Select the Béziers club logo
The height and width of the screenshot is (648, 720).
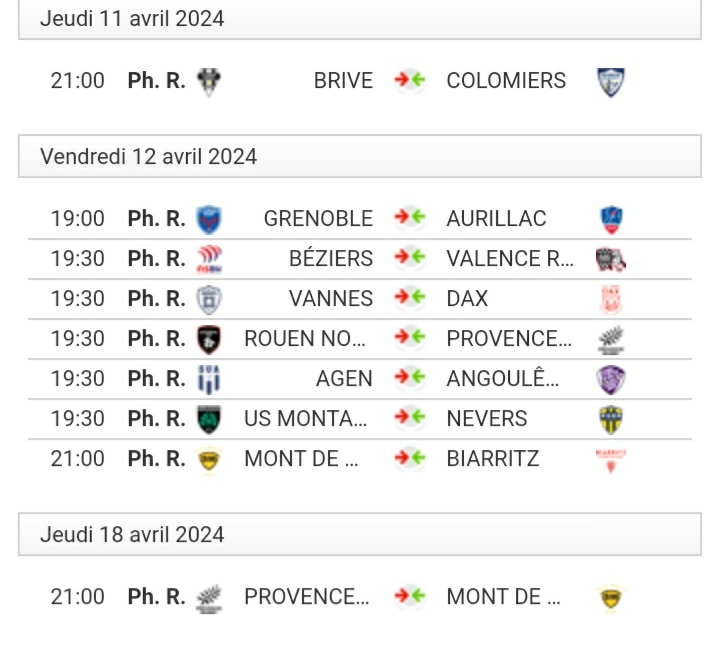click(209, 259)
